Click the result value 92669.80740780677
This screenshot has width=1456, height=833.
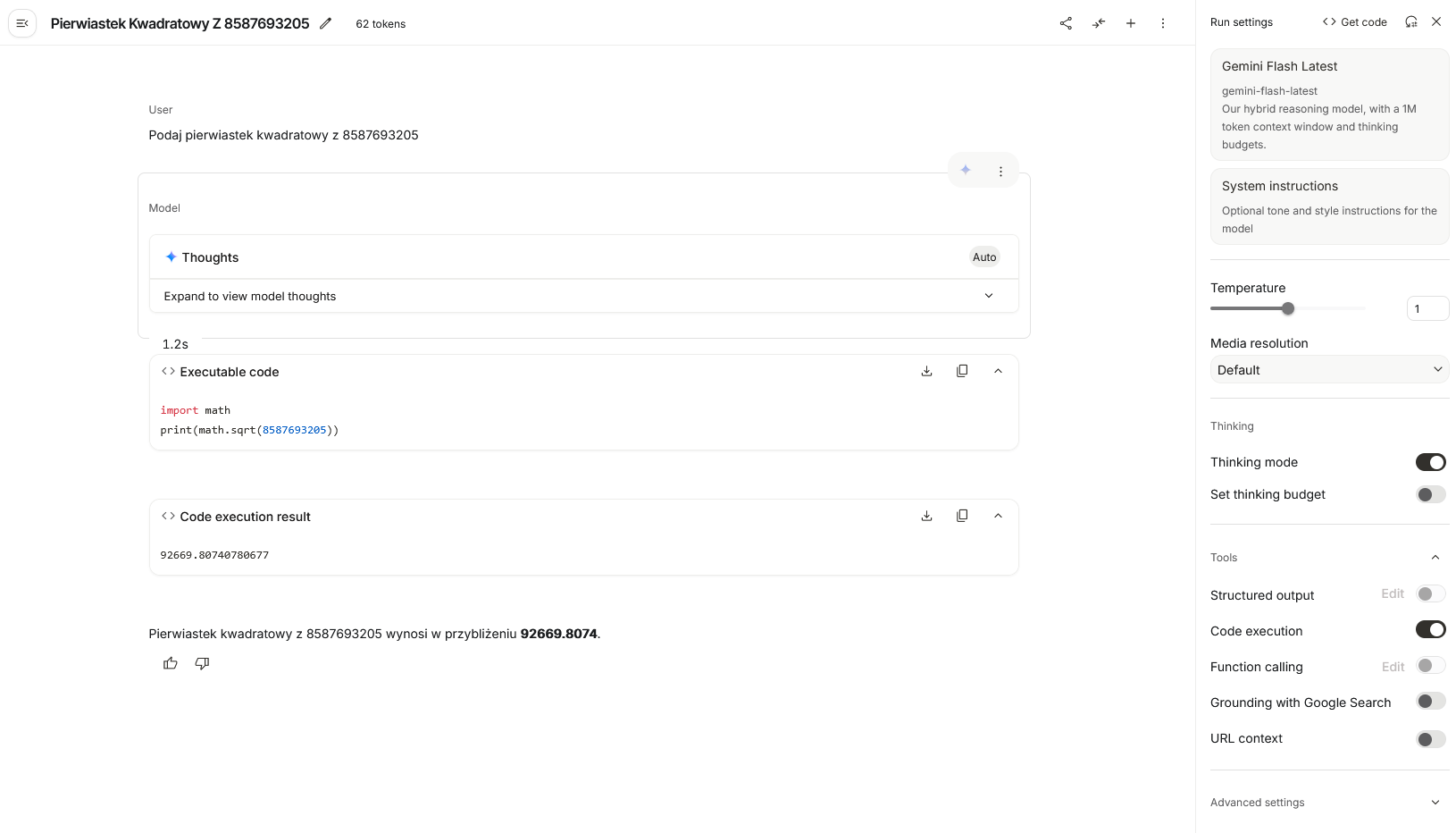coord(214,555)
